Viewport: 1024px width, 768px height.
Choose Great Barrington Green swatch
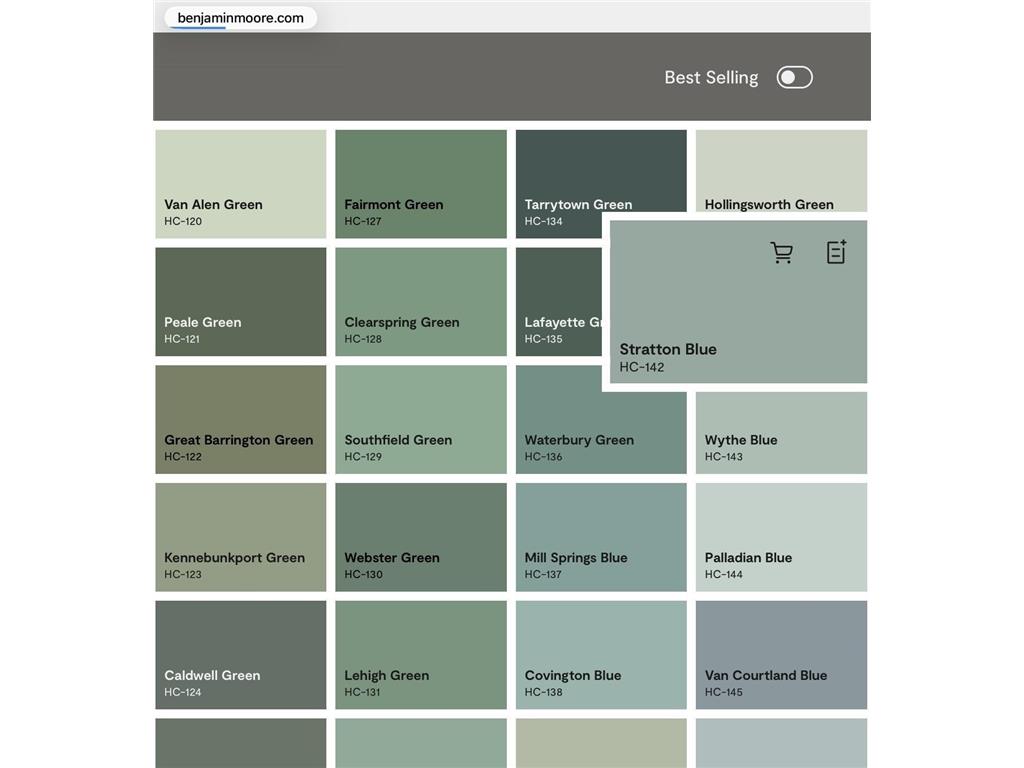pos(240,419)
